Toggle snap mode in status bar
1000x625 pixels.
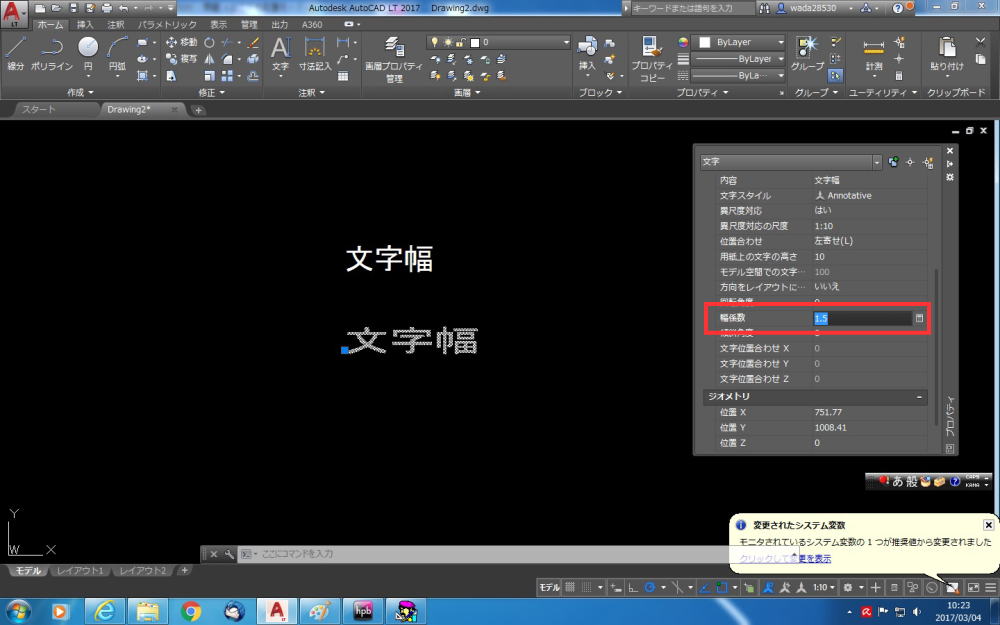(587, 587)
